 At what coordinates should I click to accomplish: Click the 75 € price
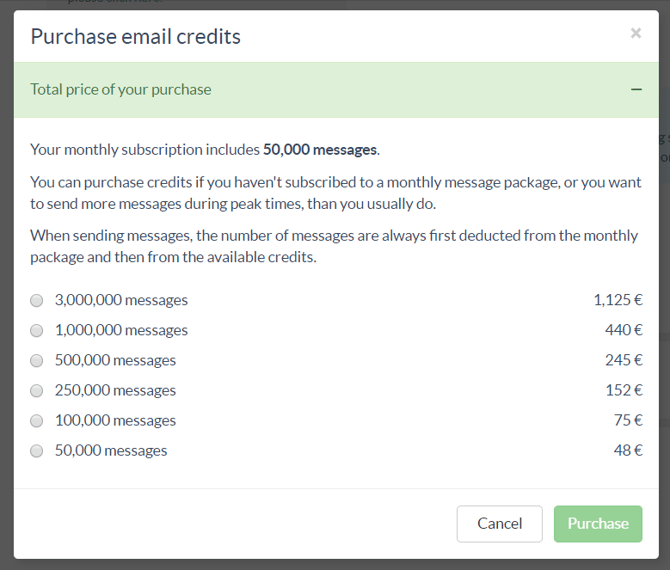[628, 420]
